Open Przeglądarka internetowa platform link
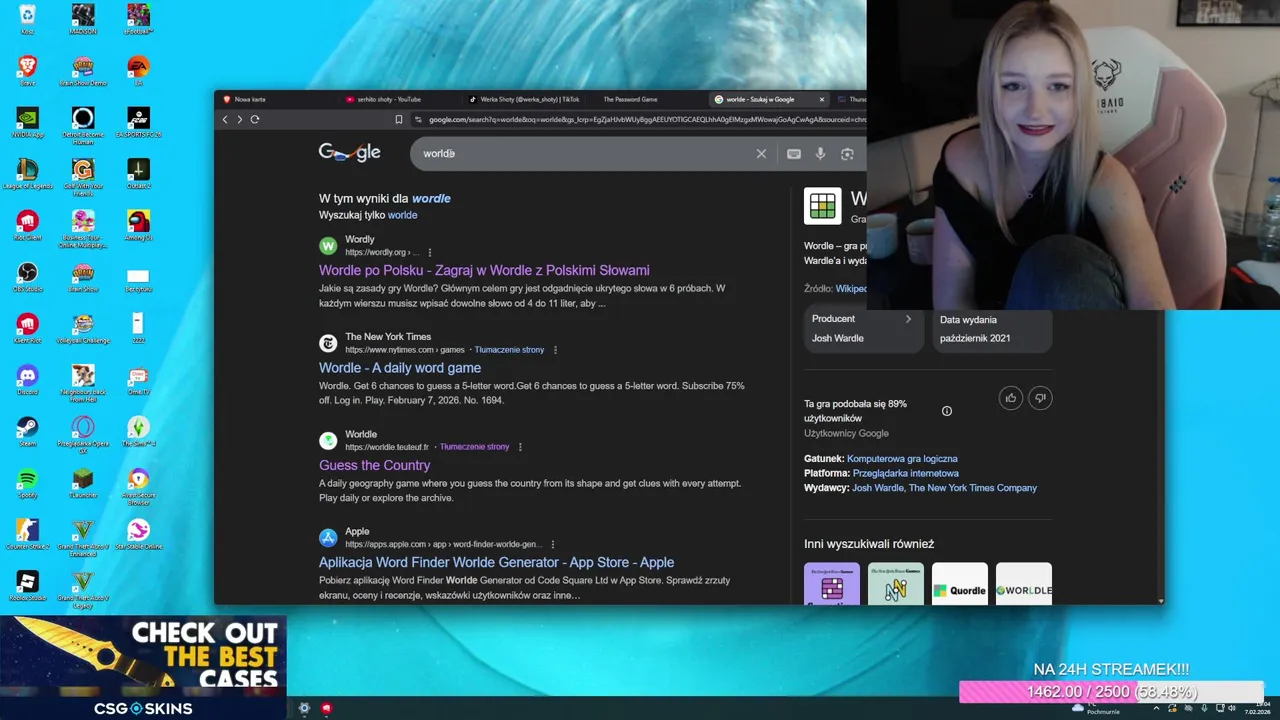The width and height of the screenshot is (1280, 720). click(906, 473)
